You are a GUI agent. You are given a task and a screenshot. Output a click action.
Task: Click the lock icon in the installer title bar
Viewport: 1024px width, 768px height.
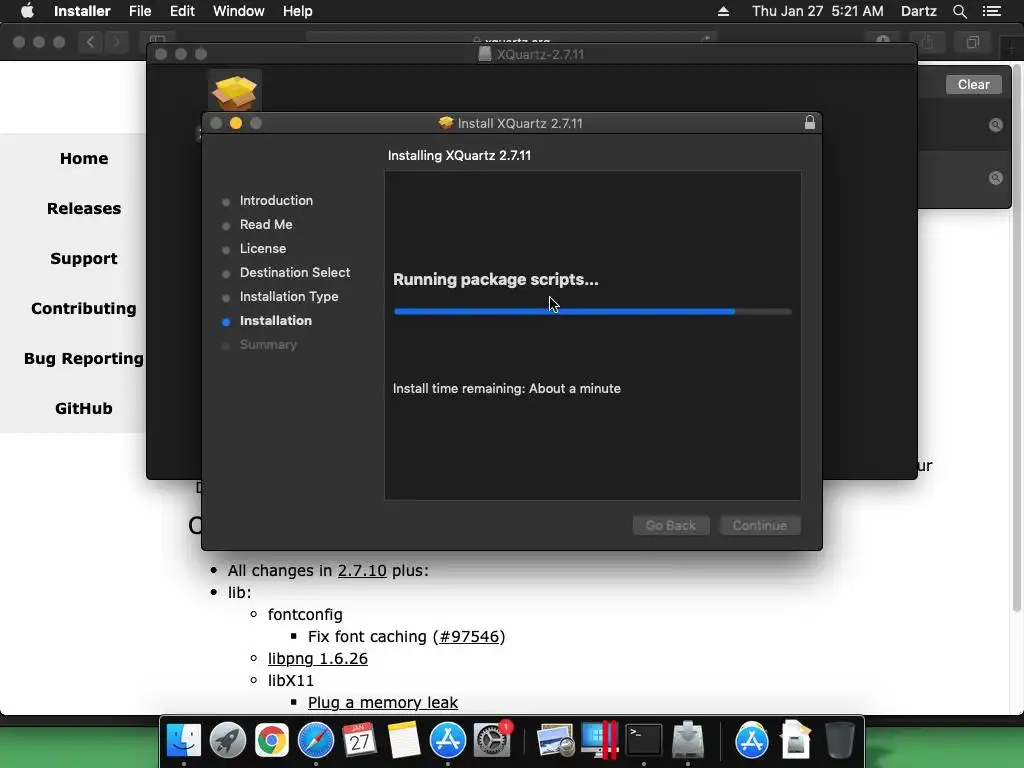[x=810, y=122]
